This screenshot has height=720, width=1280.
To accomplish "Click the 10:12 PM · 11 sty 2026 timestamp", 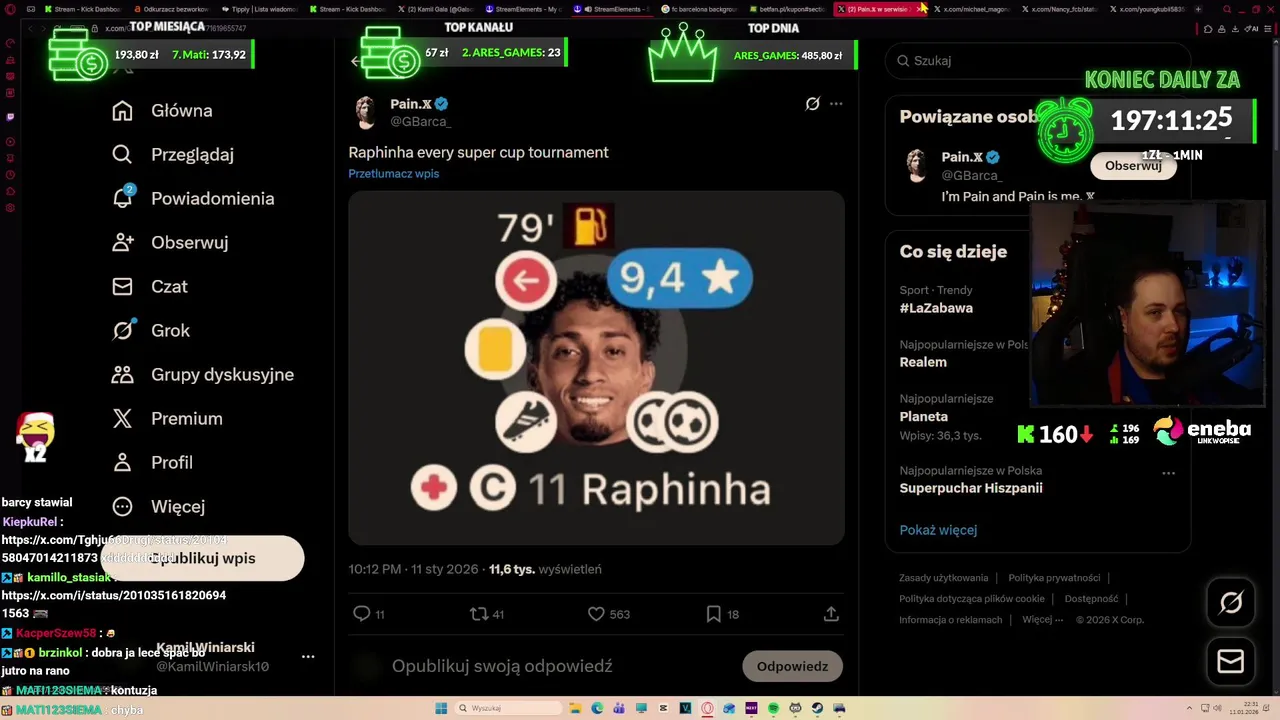I will (413, 569).
